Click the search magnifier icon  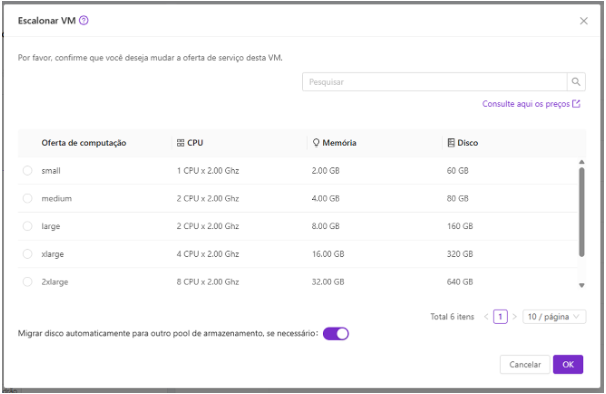576,82
